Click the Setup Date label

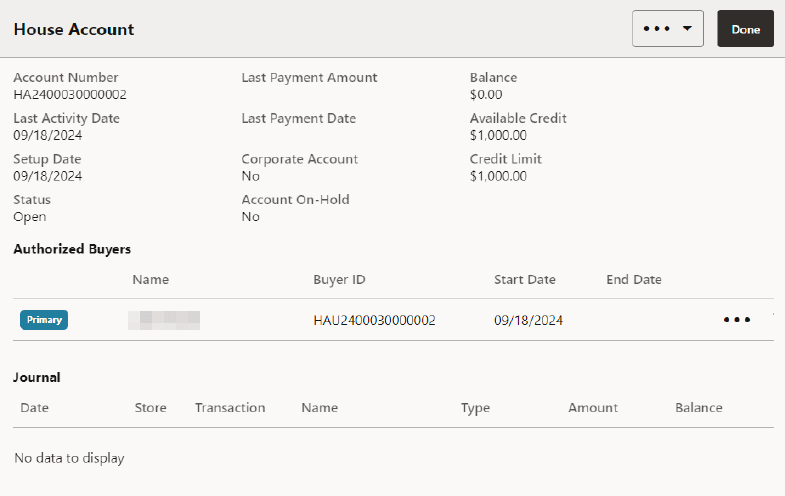(x=47, y=159)
